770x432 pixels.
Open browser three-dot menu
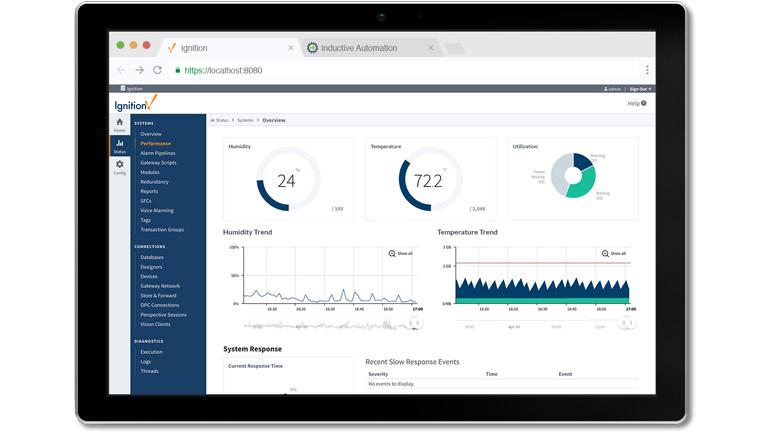pos(647,70)
